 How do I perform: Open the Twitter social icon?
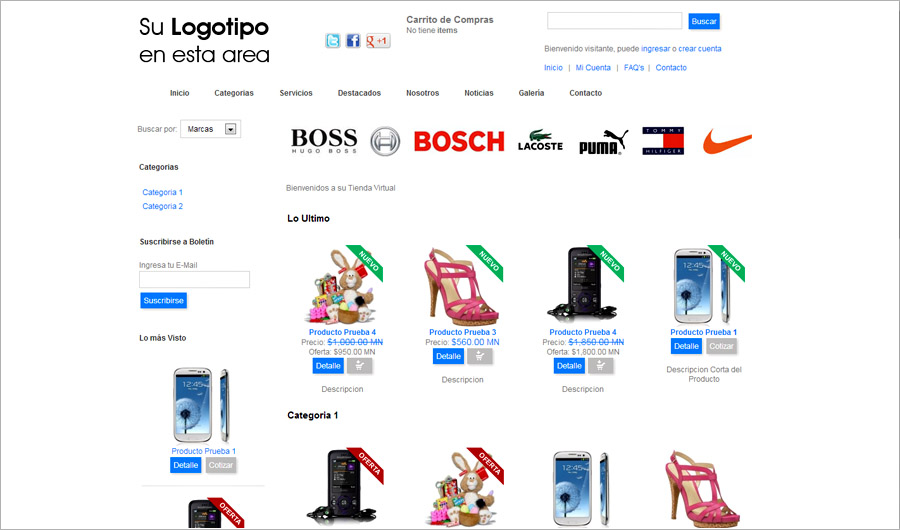(x=333, y=41)
